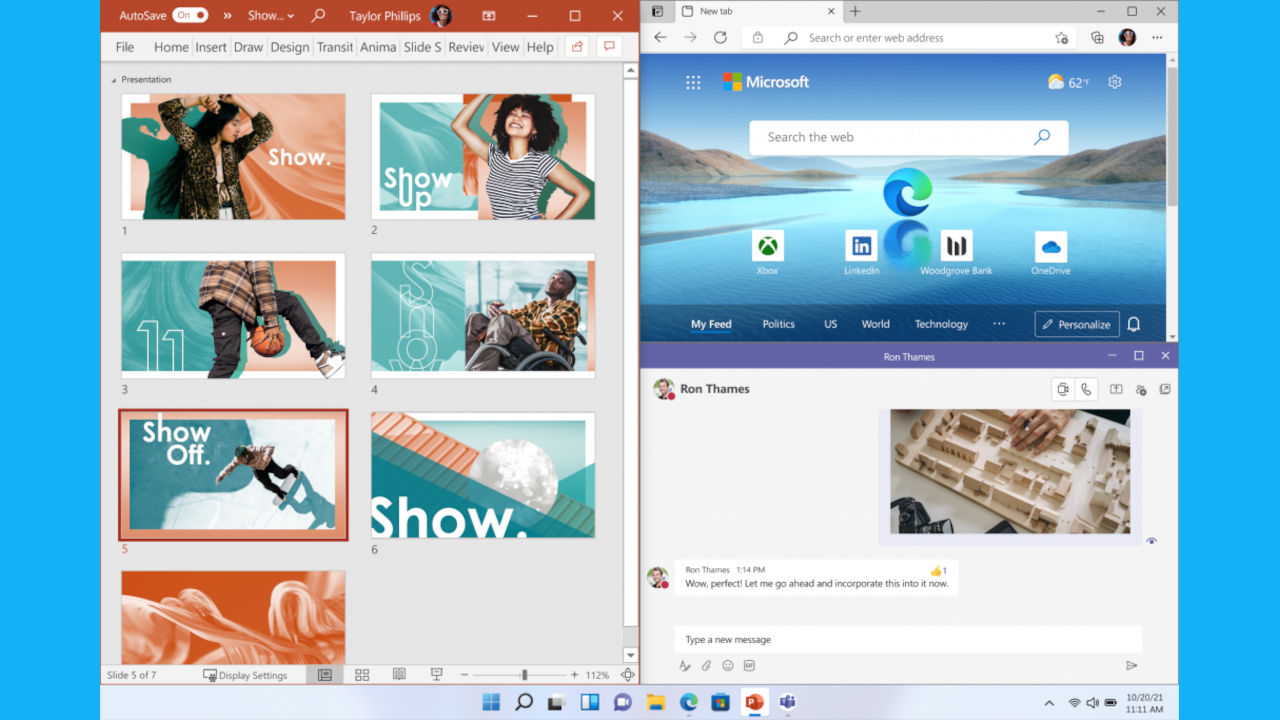
Task: Open the Show... file name dropdown
Action: pyautogui.click(x=271, y=15)
